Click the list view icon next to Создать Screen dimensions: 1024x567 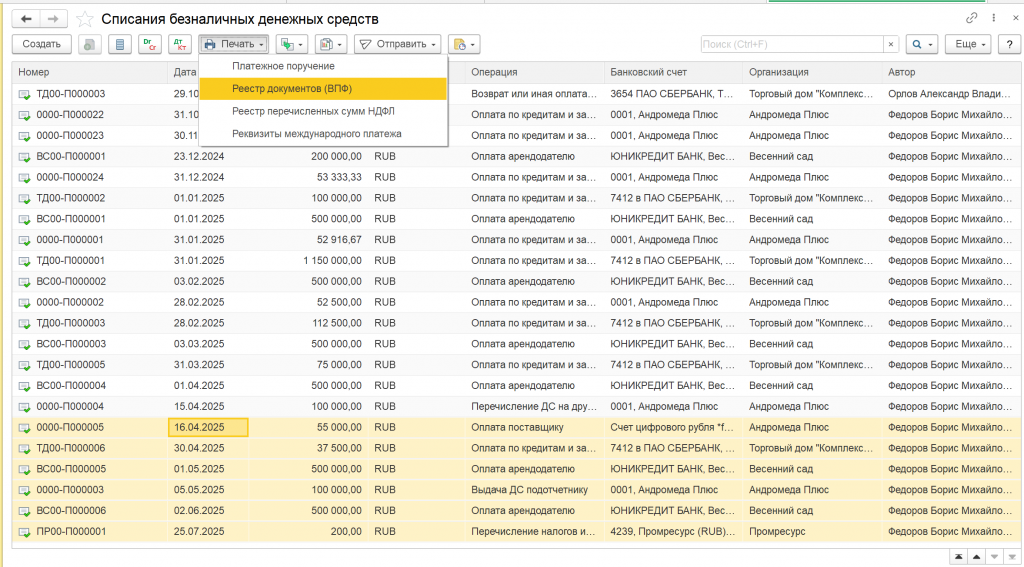[120, 44]
